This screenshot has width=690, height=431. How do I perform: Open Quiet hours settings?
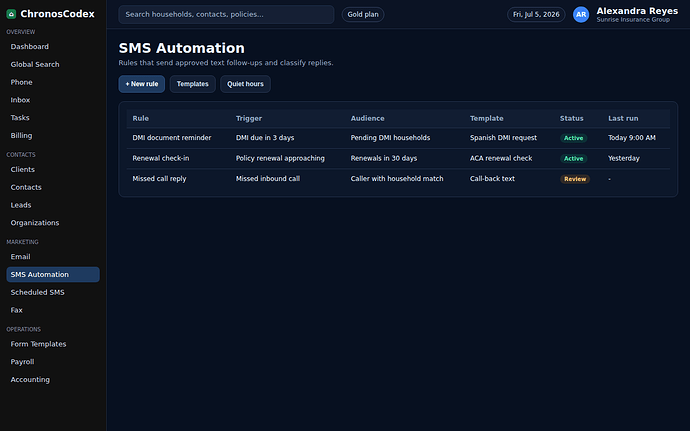click(246, 84)
